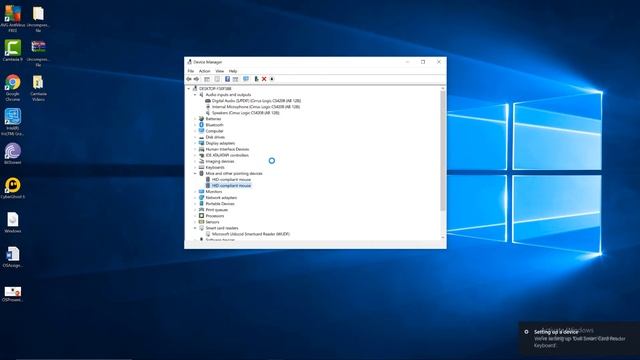Image resolution: width=640 pixels, height=360 pixels.
Task: Select AVG Antivirus Free desktop icon
Action: tap(13, 18)
